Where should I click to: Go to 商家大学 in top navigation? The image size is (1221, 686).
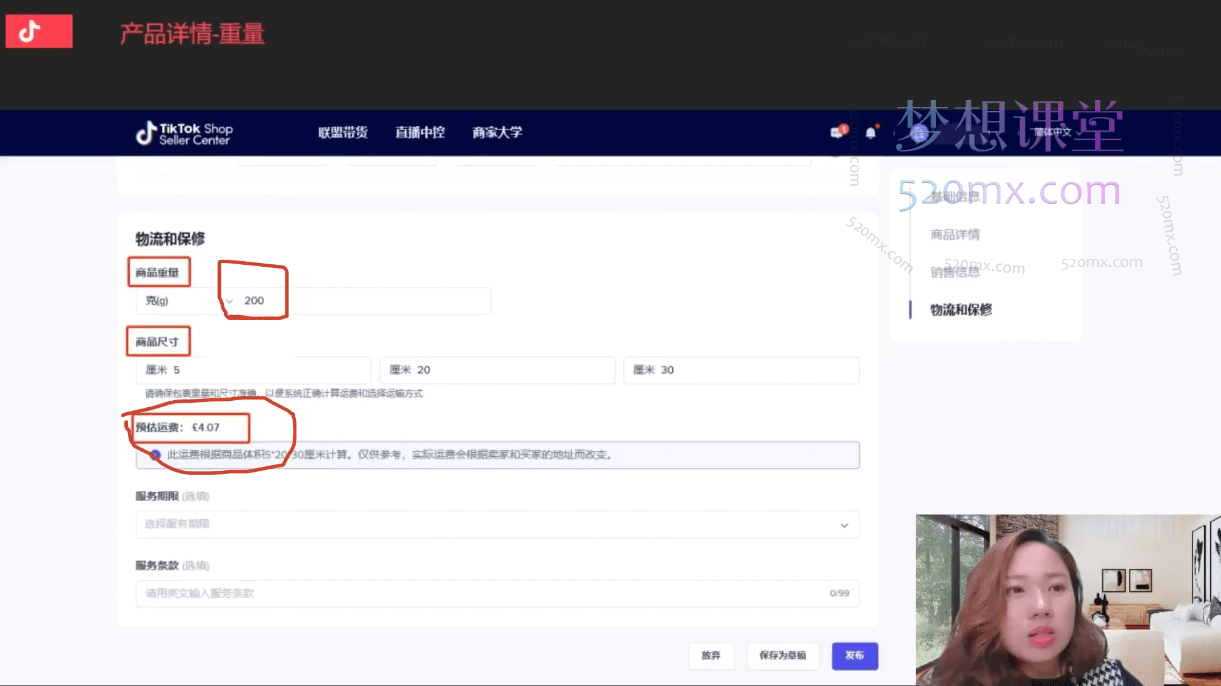click(x=497, y=132)
